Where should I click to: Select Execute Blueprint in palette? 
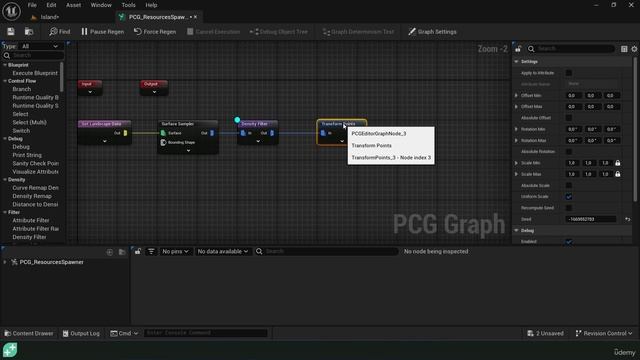coord(35,73)
